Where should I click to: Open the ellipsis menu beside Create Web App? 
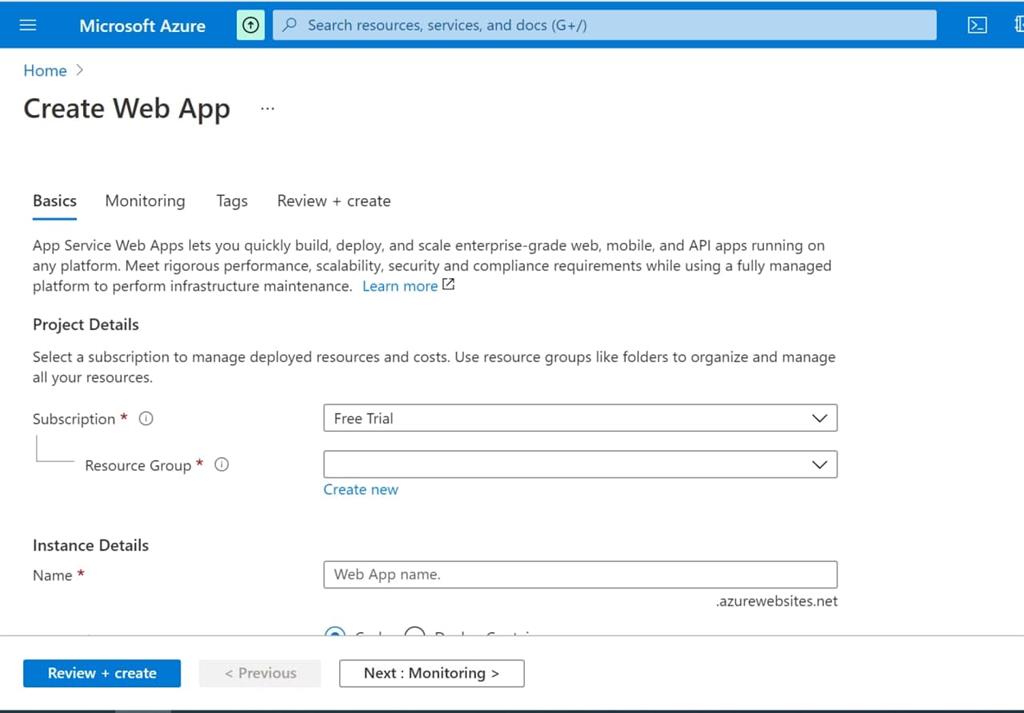click(267, 108)
